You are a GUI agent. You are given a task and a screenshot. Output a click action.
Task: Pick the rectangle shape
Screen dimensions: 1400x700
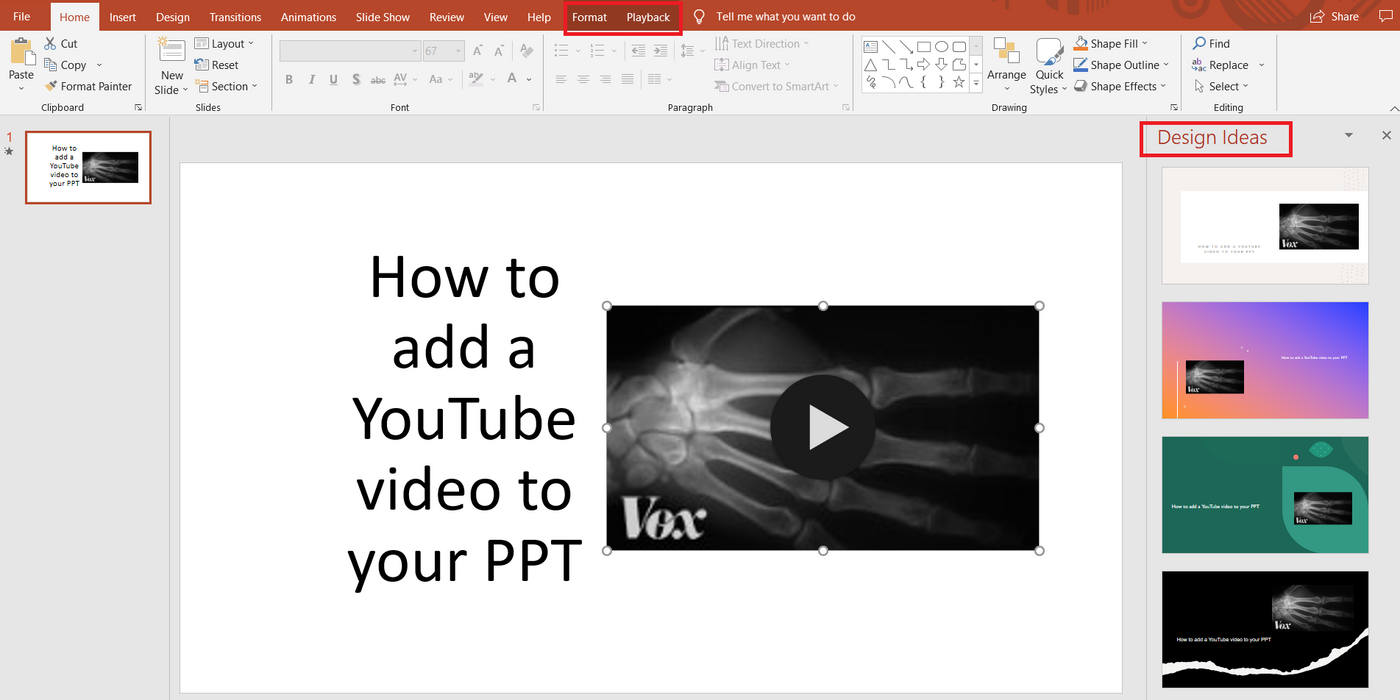(924, 46)
